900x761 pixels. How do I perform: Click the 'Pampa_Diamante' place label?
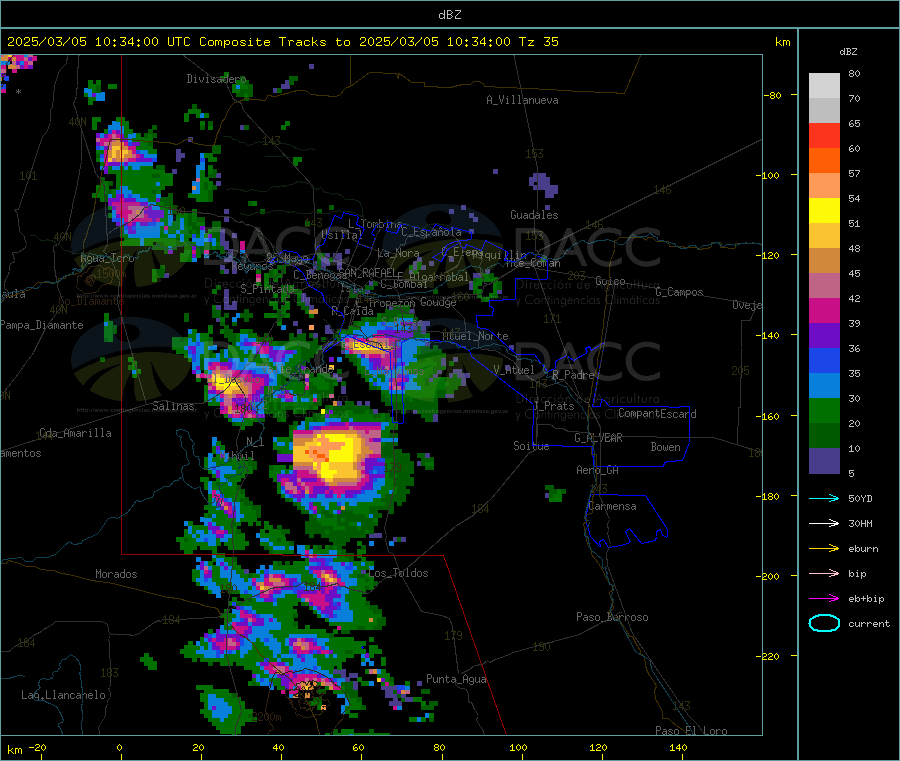(x=41, y=325)
